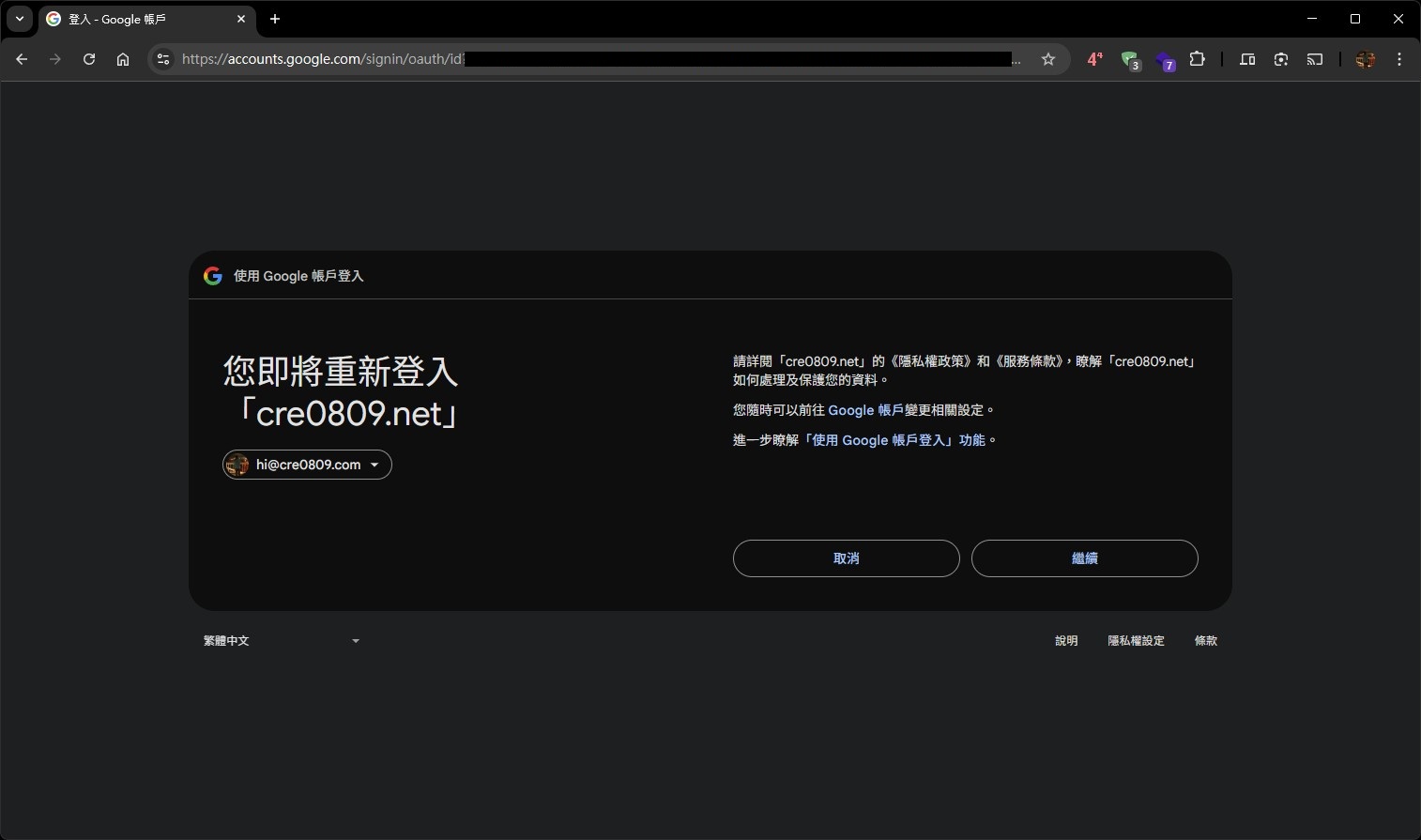Open the 繁體中文 language selector
This screenshot has width=1421, height=840.
tap(282, 640)
